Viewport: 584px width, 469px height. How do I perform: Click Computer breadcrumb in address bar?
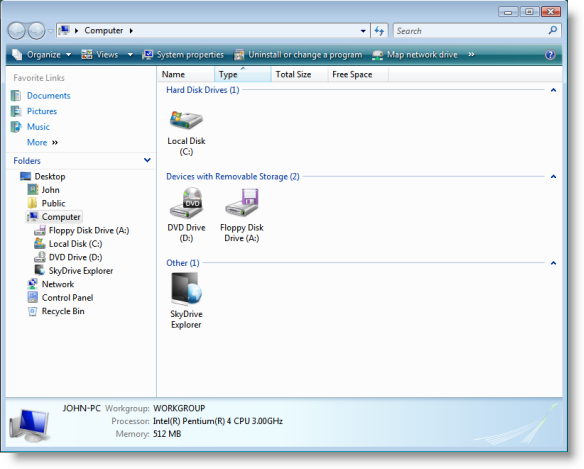point(104,31)
